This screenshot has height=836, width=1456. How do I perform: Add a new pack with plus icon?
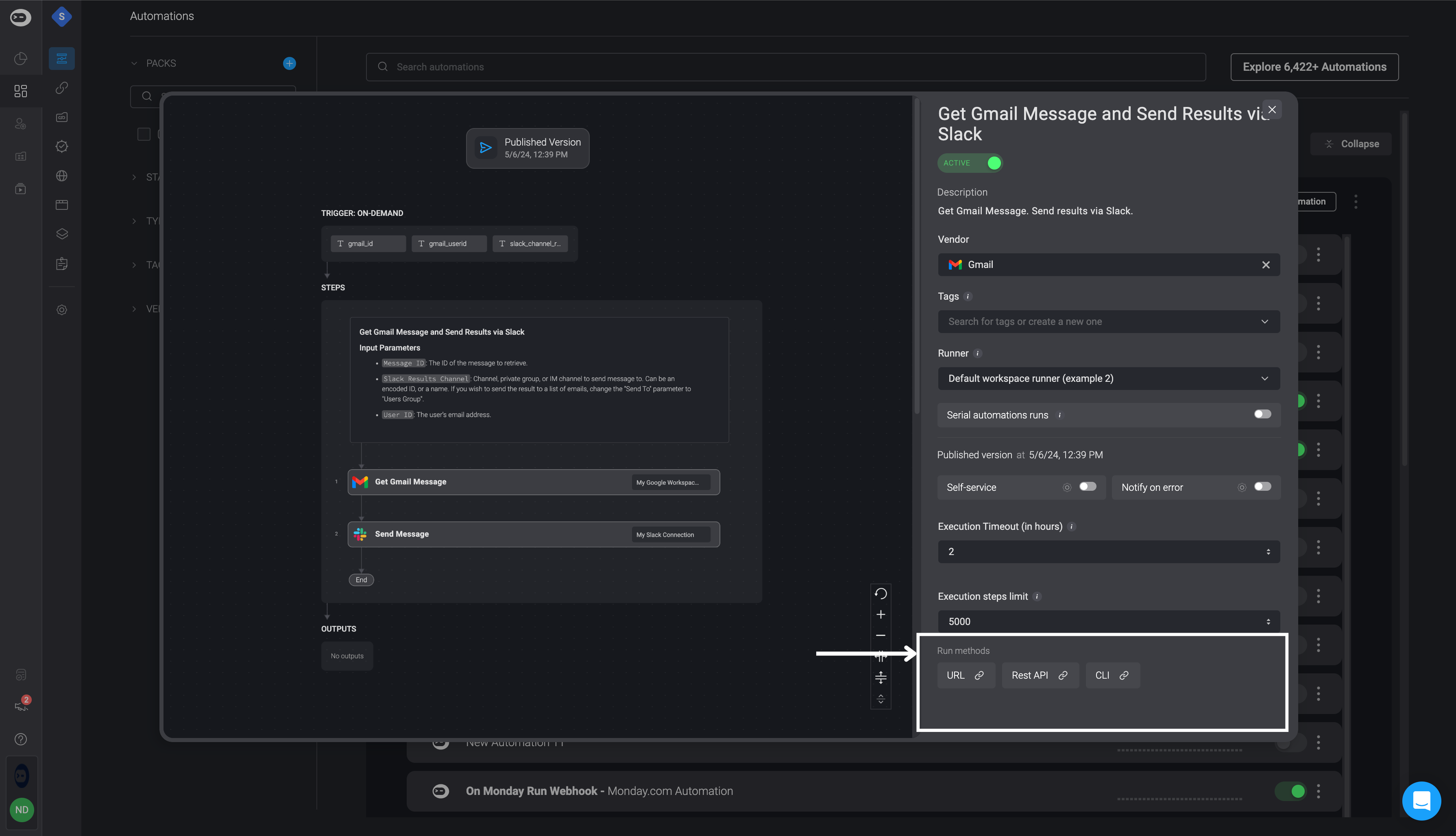(289, 63)
